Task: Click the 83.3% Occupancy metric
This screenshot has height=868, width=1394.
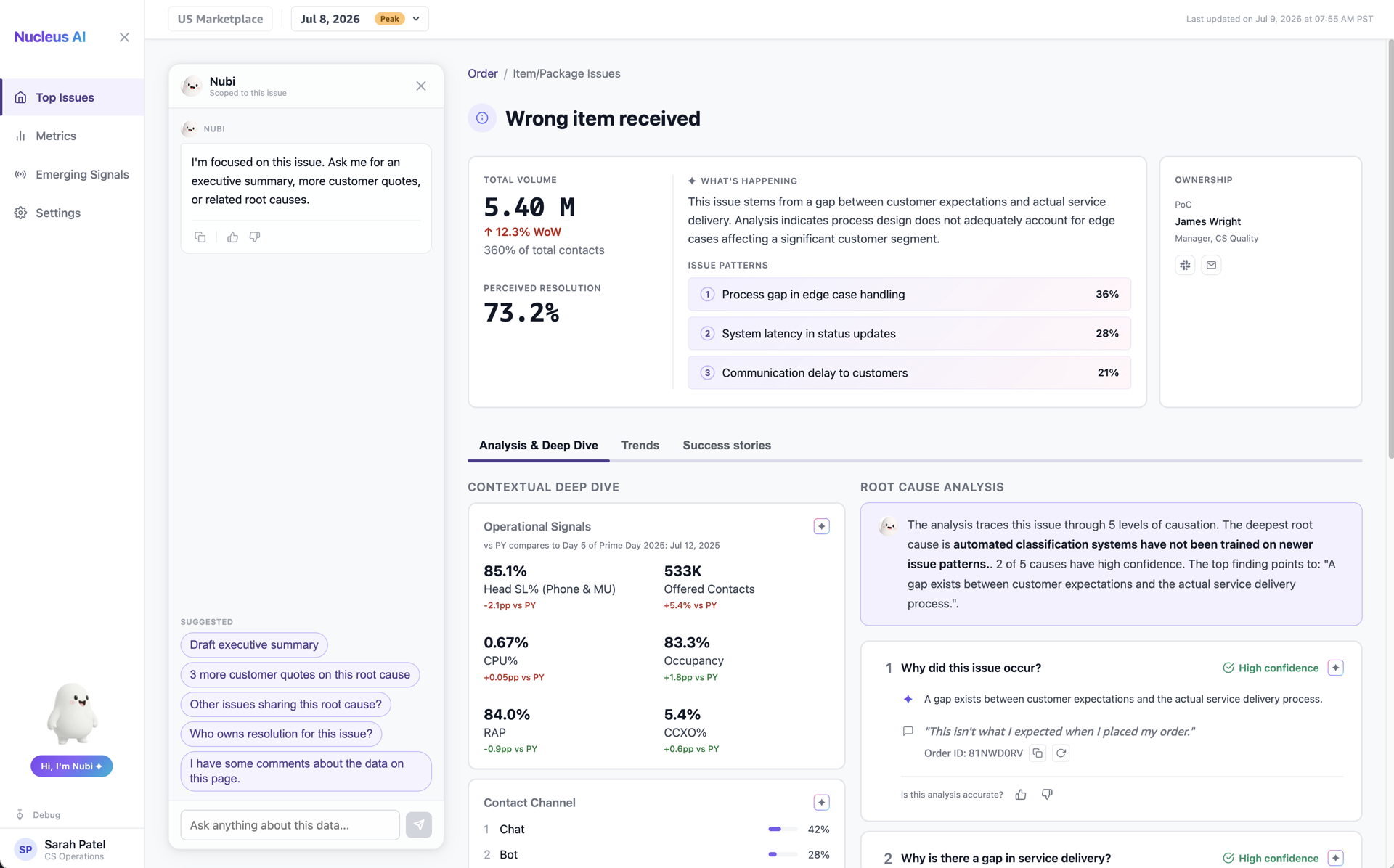Action: (x=693, y=658)
